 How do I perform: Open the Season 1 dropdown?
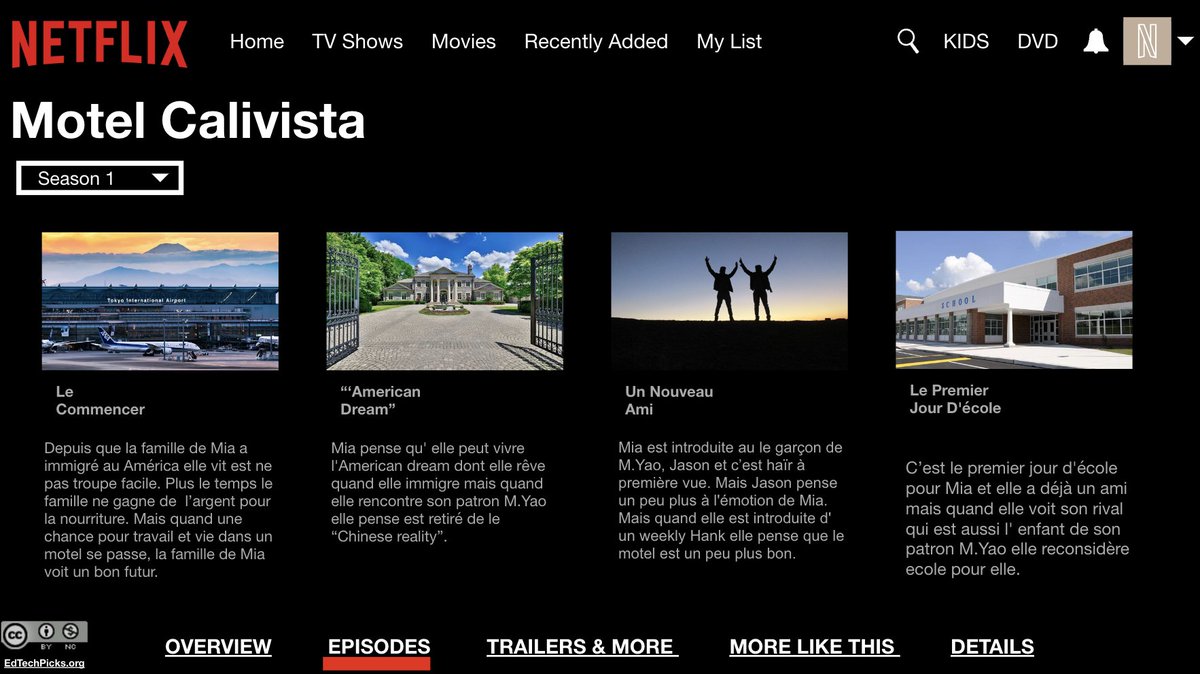click(x=100, y=178)
